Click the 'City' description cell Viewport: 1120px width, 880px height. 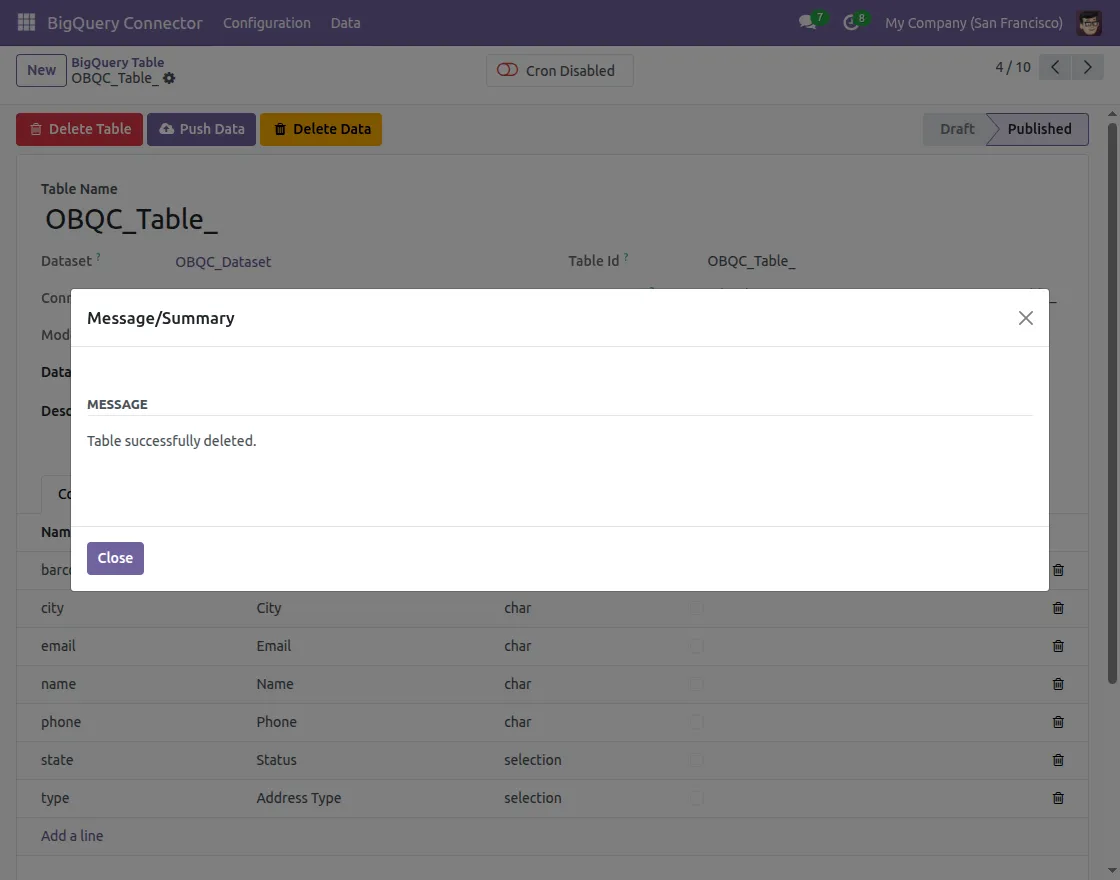(269, 608)
